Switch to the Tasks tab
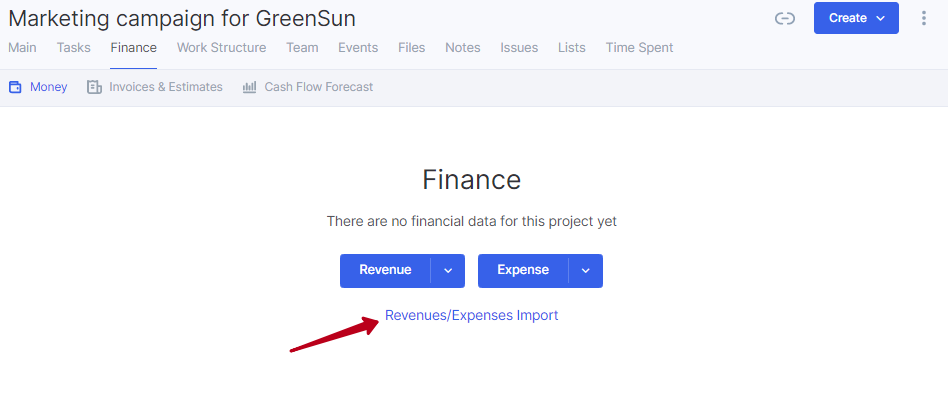The height and width of the screenshot is (395, 948). [74, 48]
